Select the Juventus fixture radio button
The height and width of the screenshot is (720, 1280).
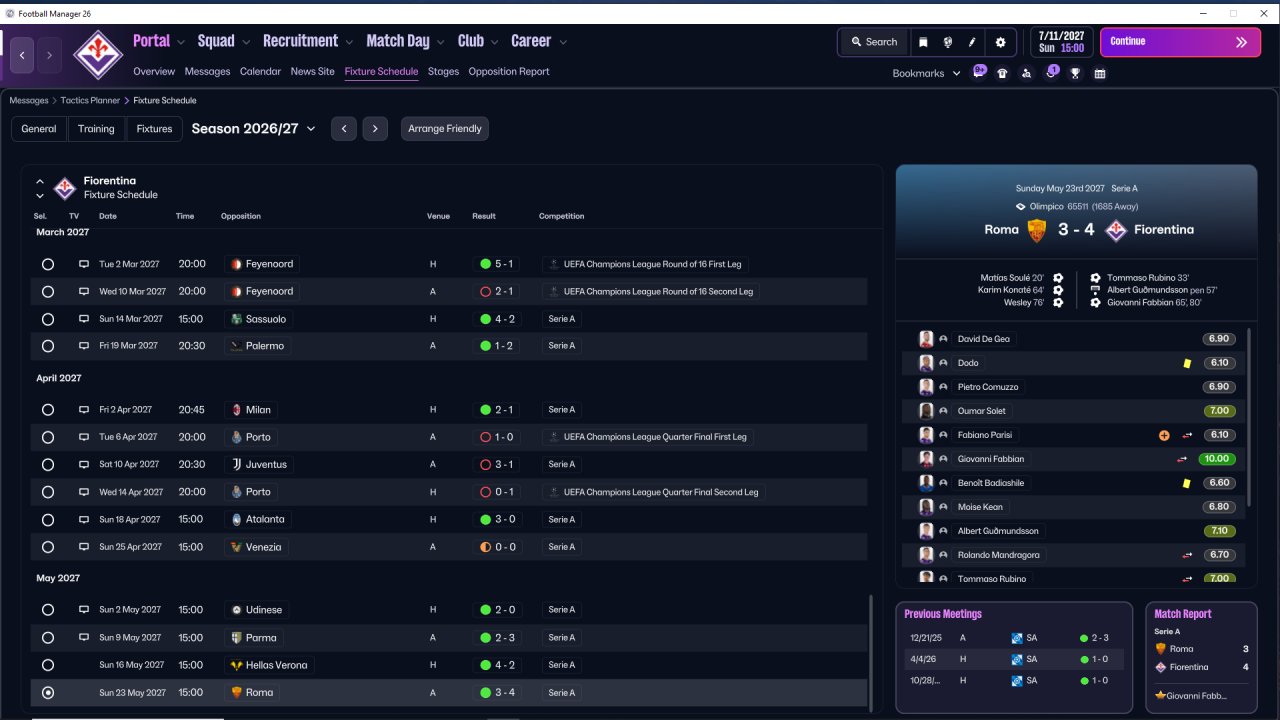48,464
